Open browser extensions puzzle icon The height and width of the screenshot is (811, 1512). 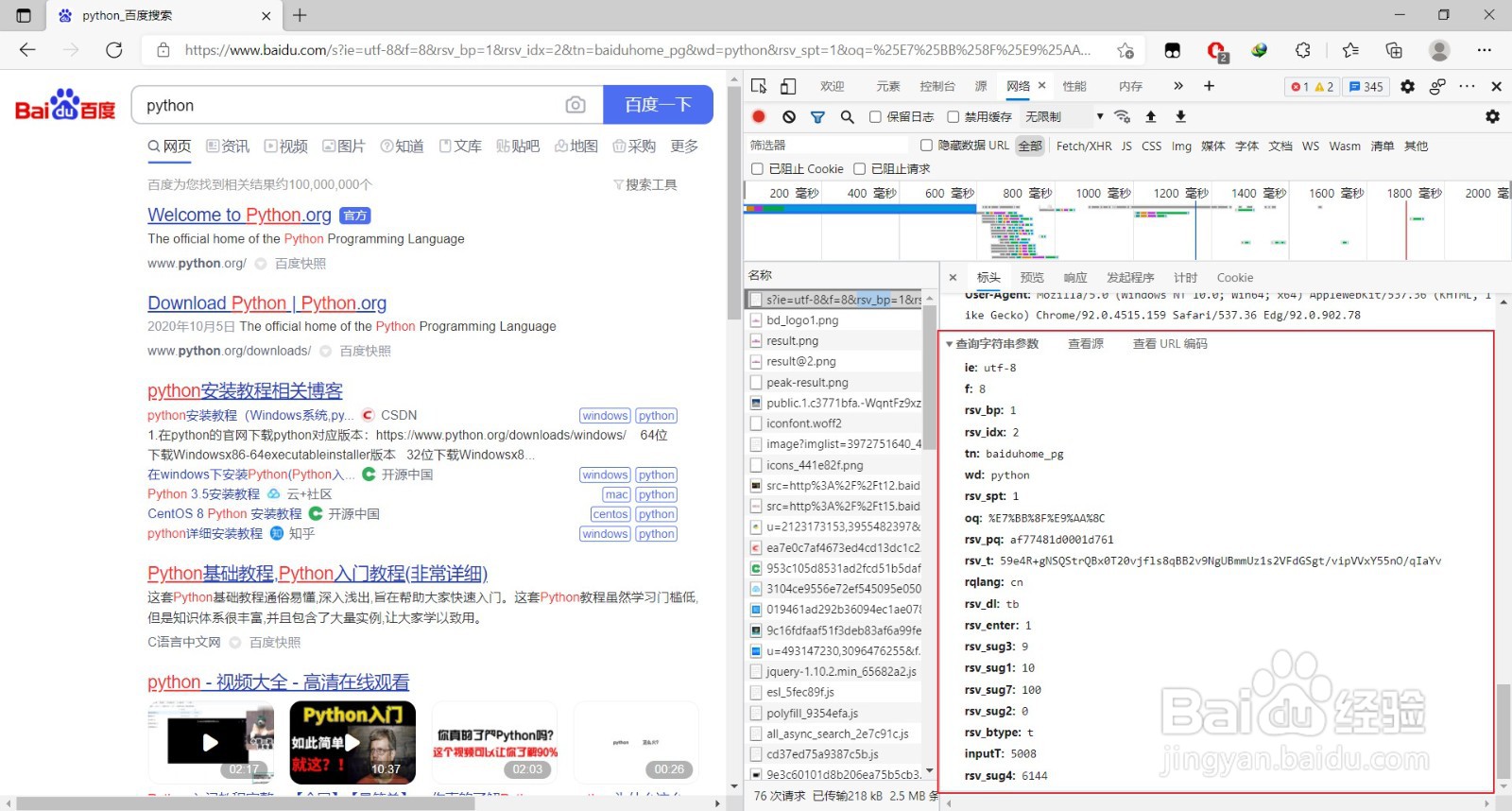click(1303, 50)
